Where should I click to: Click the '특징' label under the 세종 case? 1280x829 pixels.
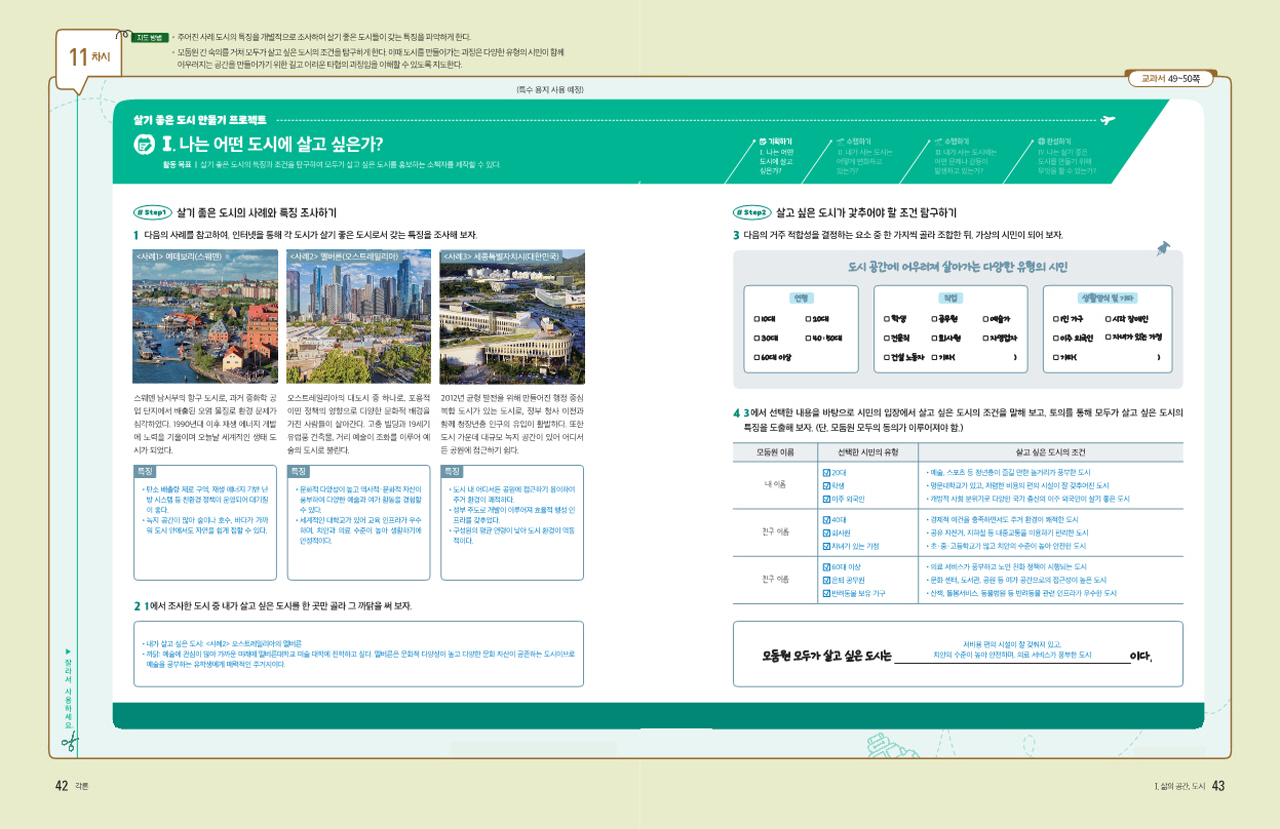pos(453,470)
